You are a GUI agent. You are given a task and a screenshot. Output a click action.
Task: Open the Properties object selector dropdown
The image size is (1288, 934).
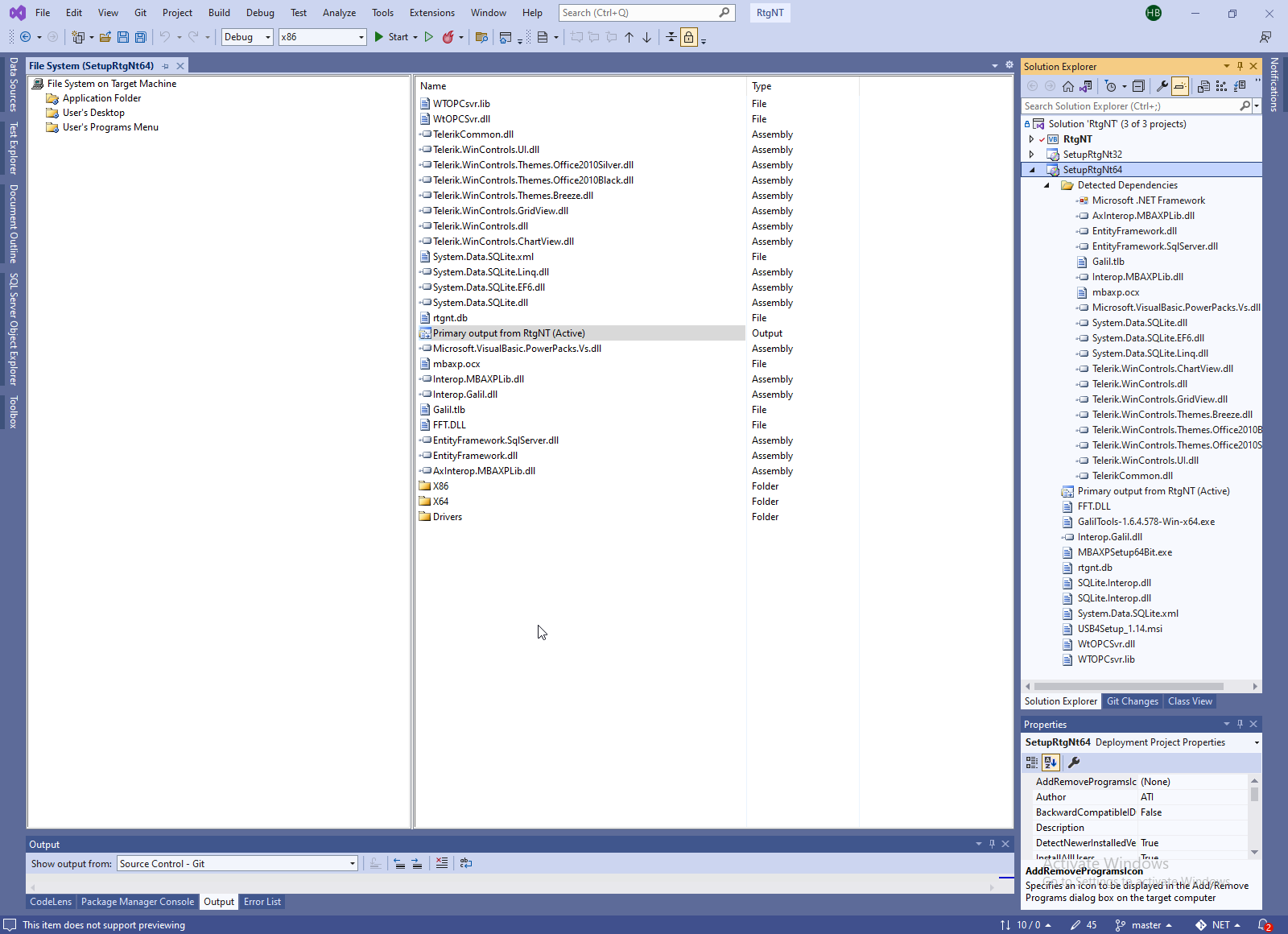(1257, 742)
